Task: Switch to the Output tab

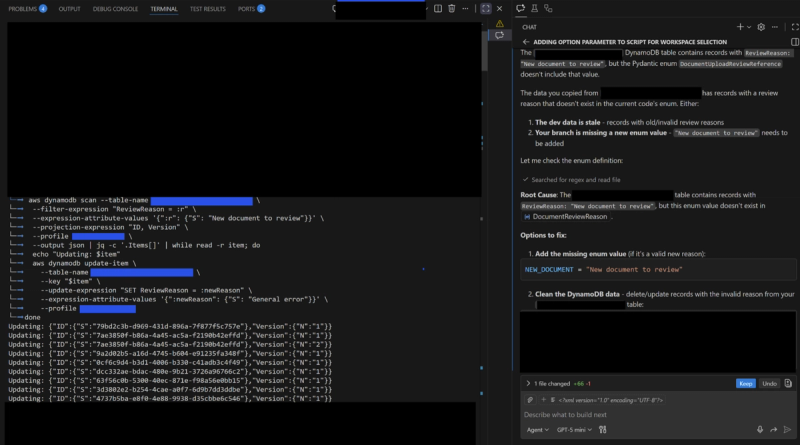Action: 69,9
